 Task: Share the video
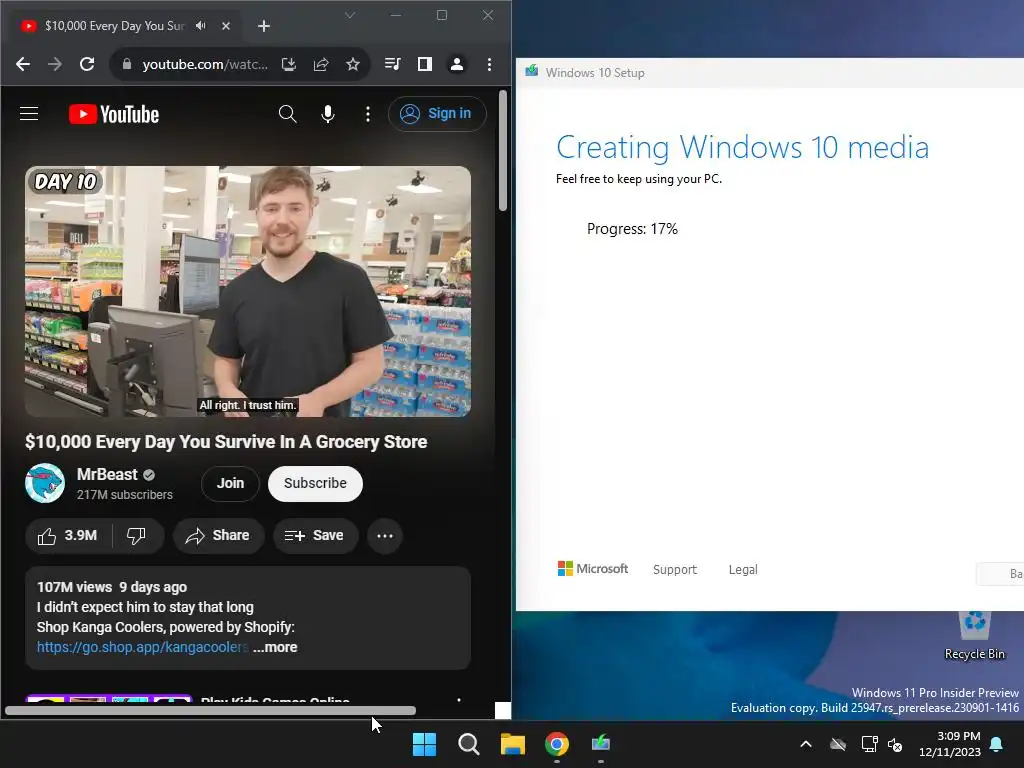click(x=219, y=536)
